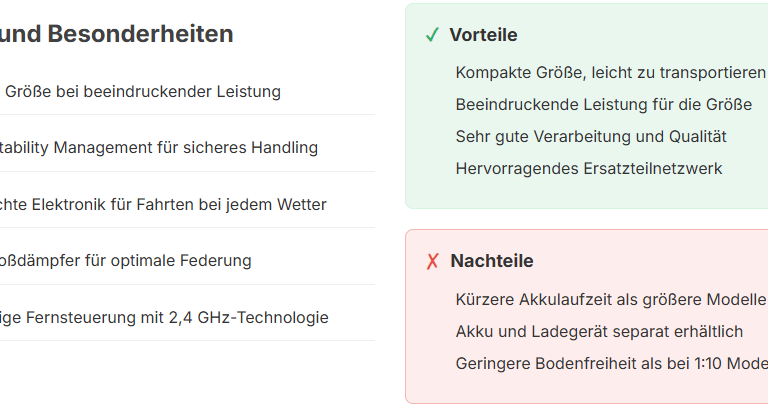Click the green checkmark icon beside Vorteile
The image size is (768, 411).
pyautogui.click(x=432, y=35)
